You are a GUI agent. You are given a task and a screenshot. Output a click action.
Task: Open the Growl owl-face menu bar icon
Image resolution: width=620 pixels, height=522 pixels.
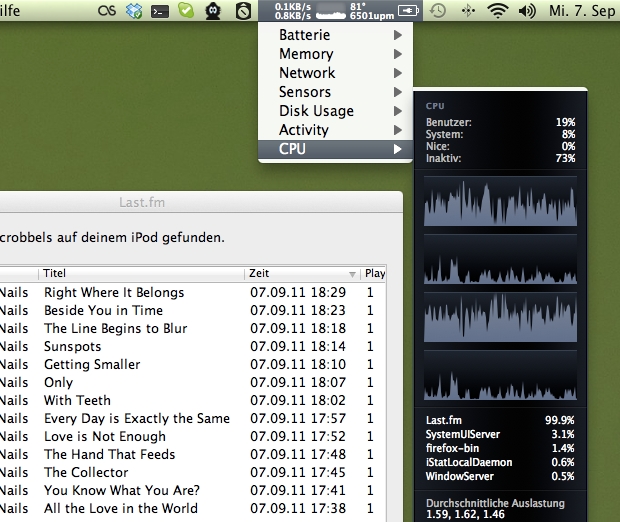(213, 11)
